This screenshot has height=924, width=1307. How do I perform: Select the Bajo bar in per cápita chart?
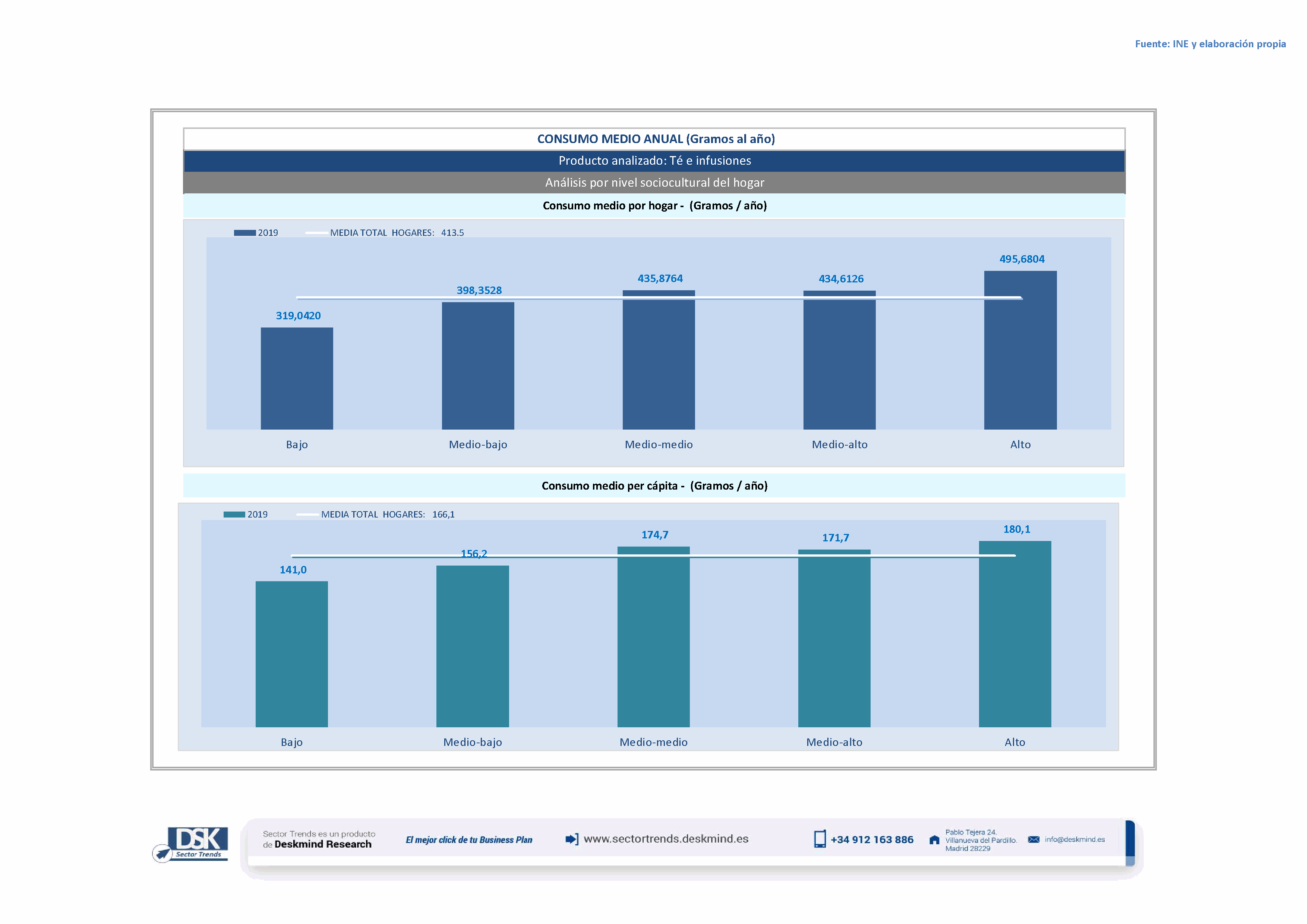[x=291, y=654]
